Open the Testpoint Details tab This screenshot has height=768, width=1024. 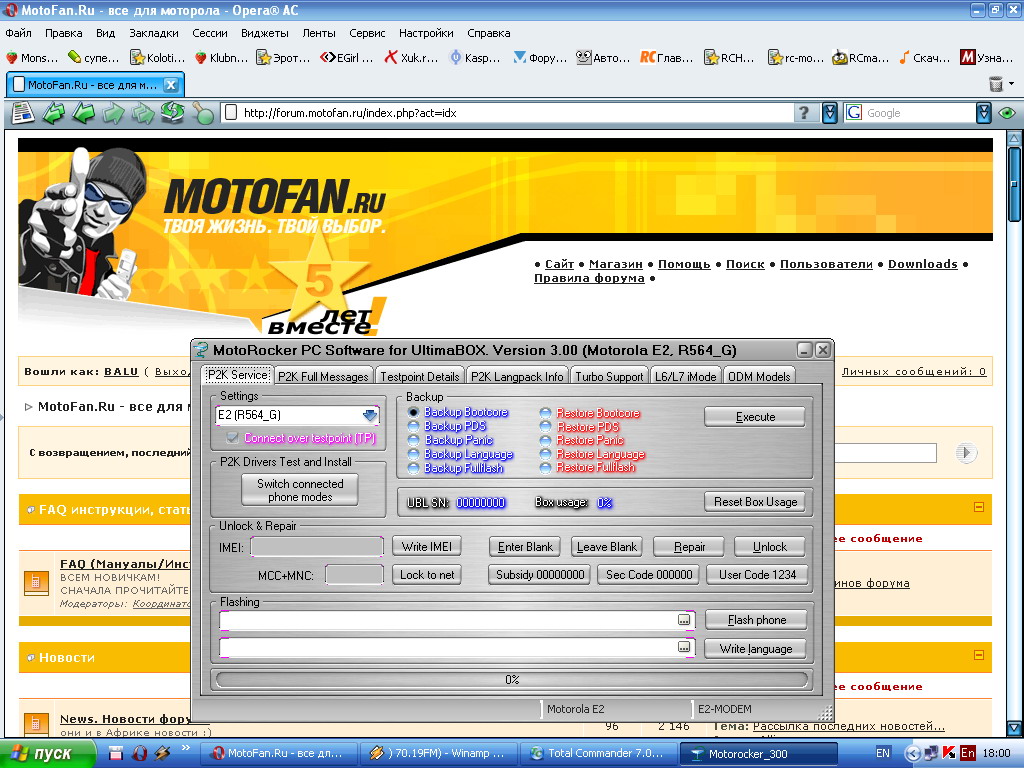point(419,376)
